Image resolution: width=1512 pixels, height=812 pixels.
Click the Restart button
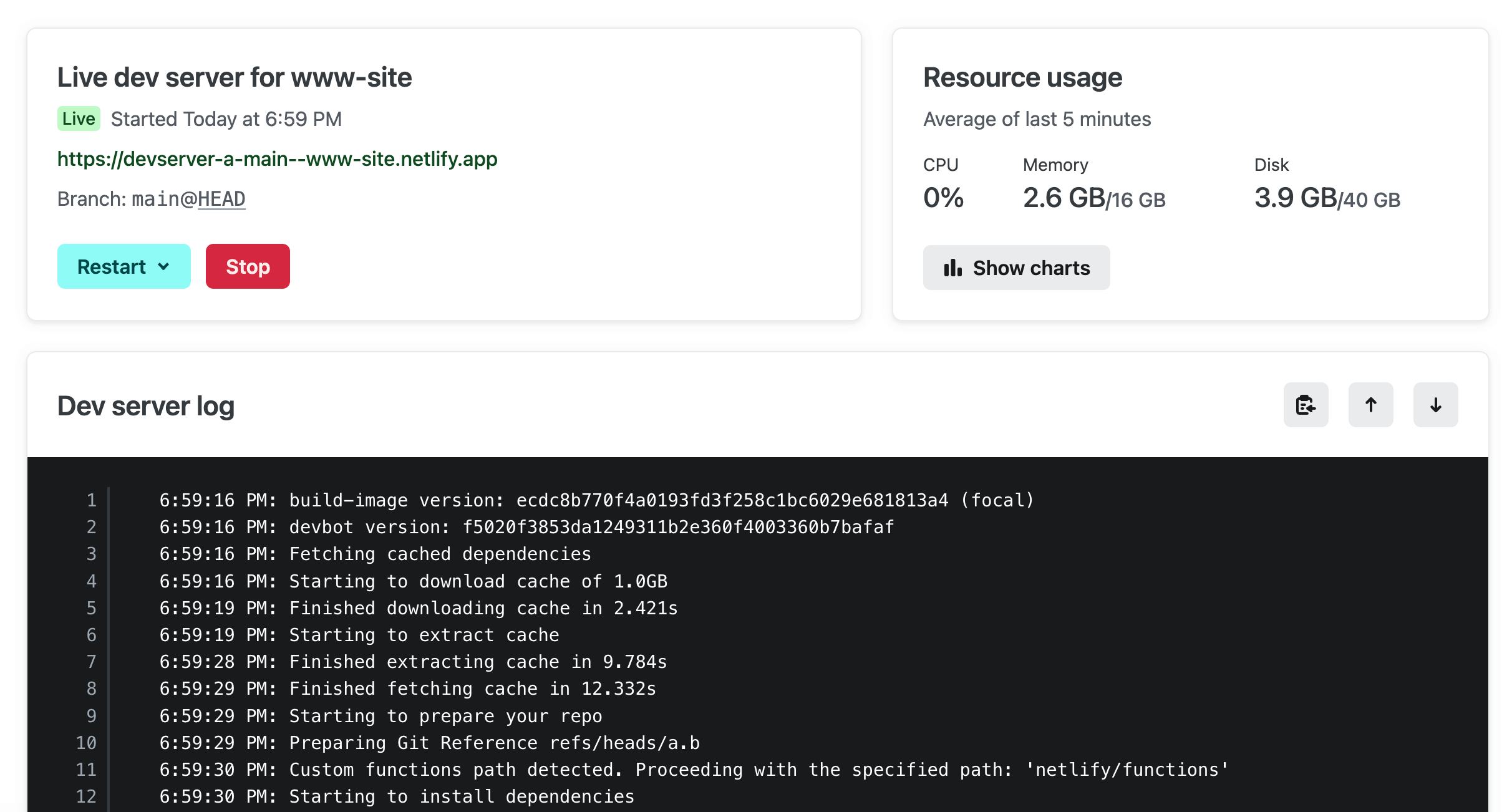[124, 266]
